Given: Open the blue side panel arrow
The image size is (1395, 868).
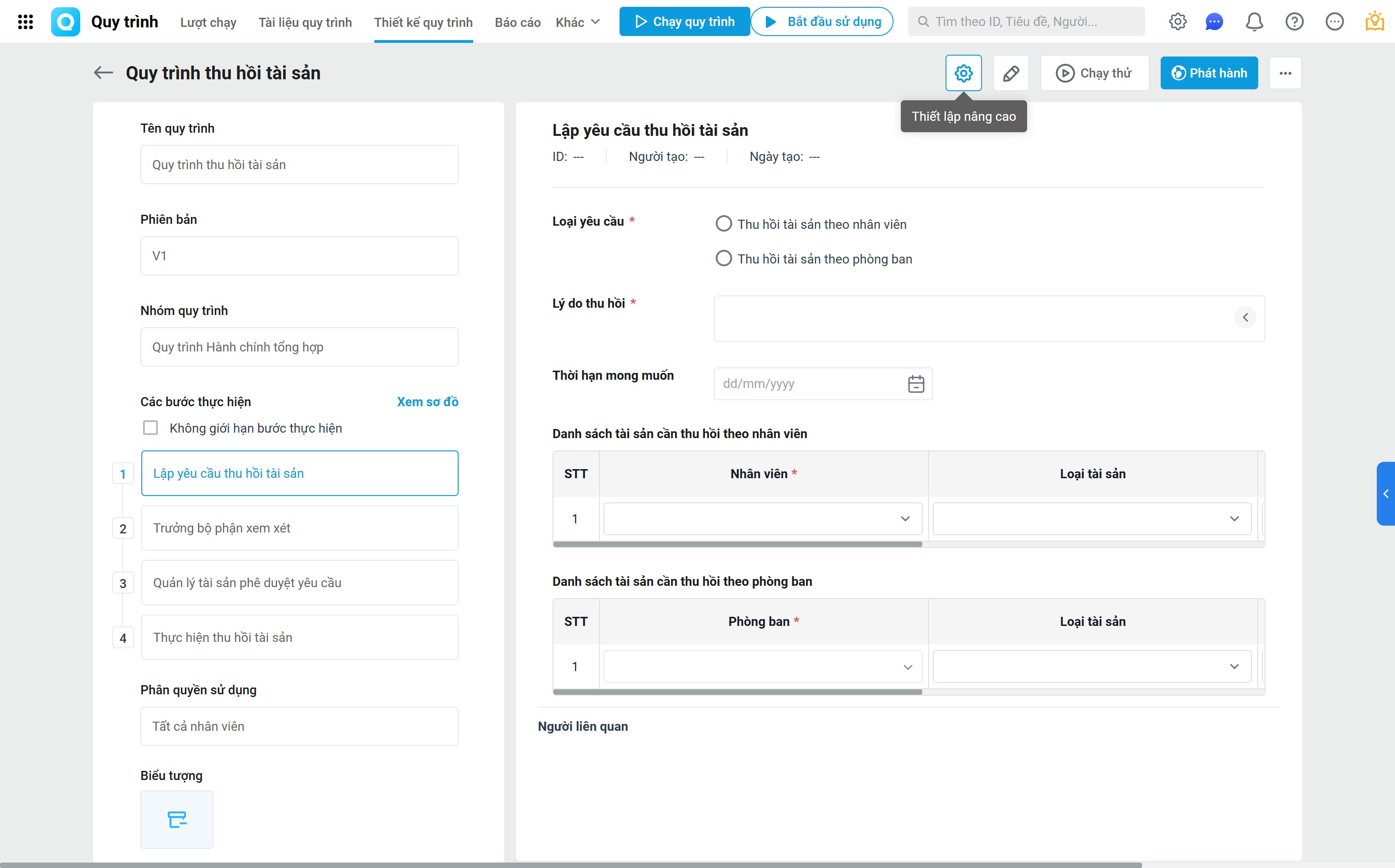Looking at the screenshot, I should point(1386,494).
